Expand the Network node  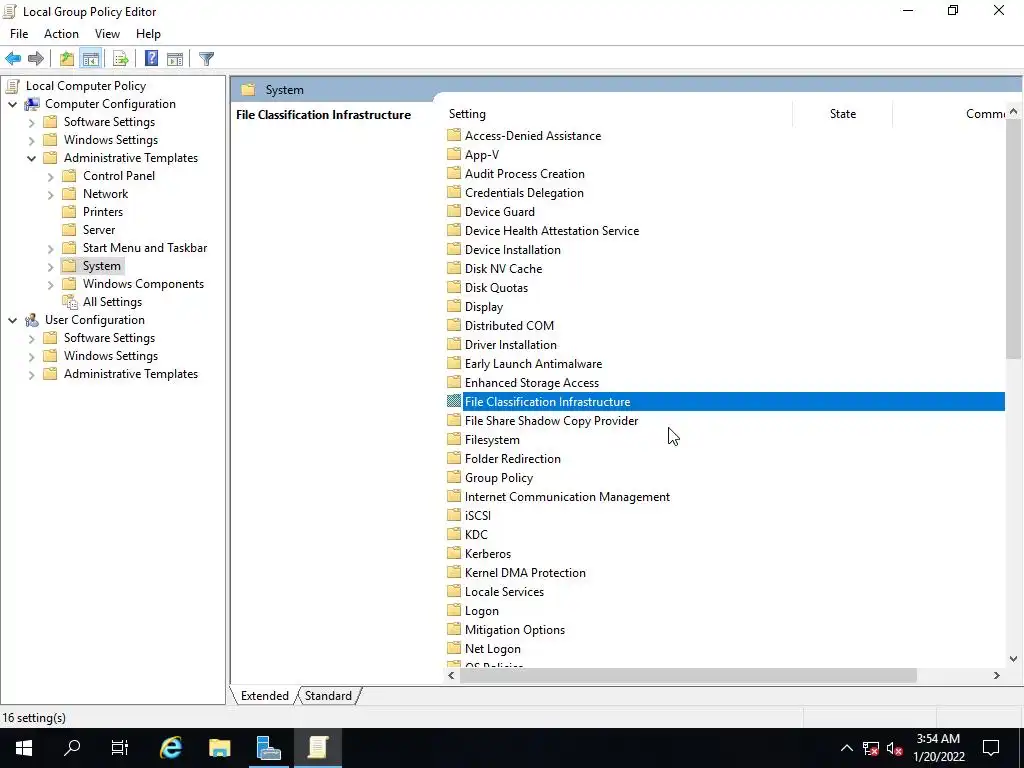[50, 194]
